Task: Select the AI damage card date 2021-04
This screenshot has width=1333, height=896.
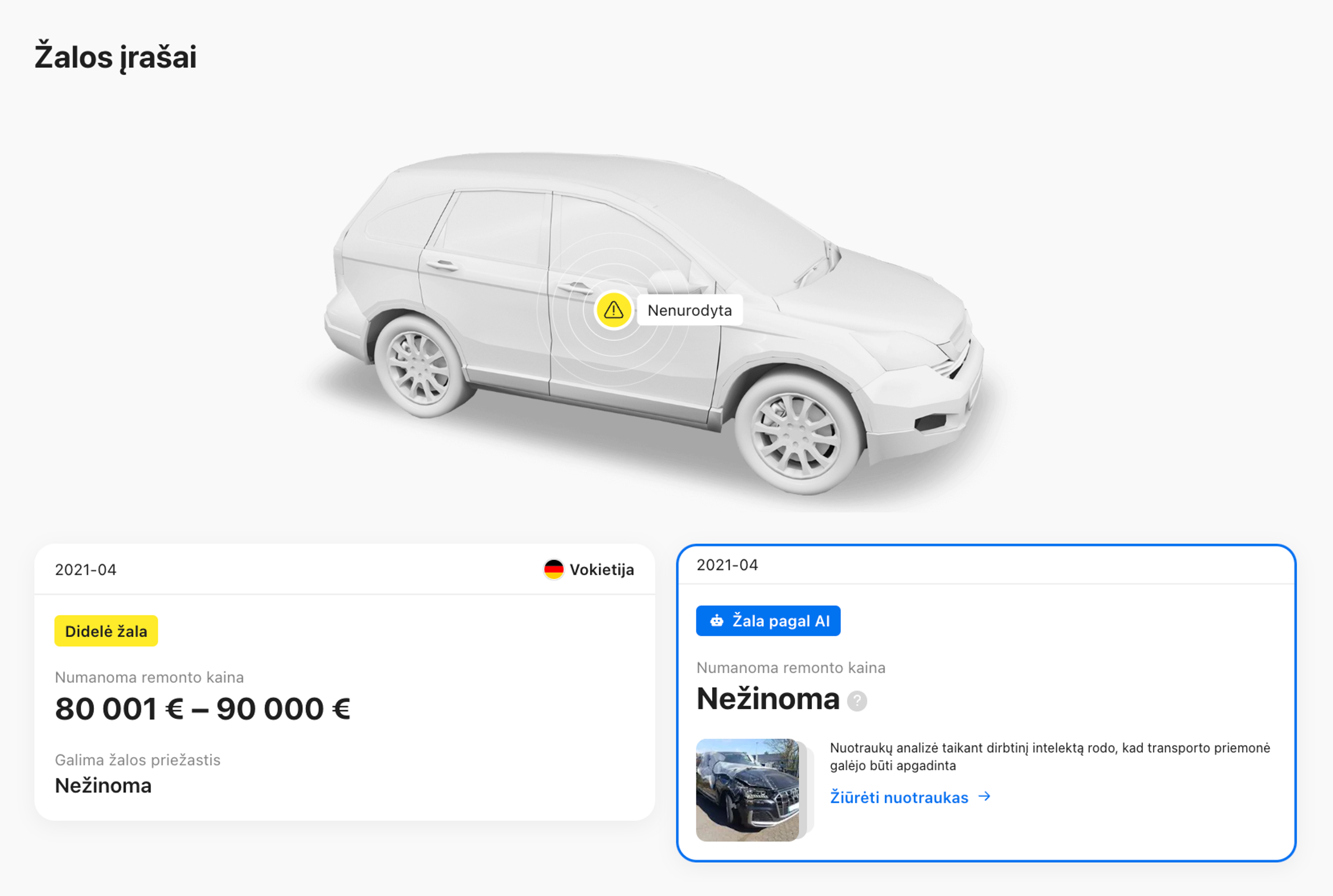Action: (x=727, y=565)
